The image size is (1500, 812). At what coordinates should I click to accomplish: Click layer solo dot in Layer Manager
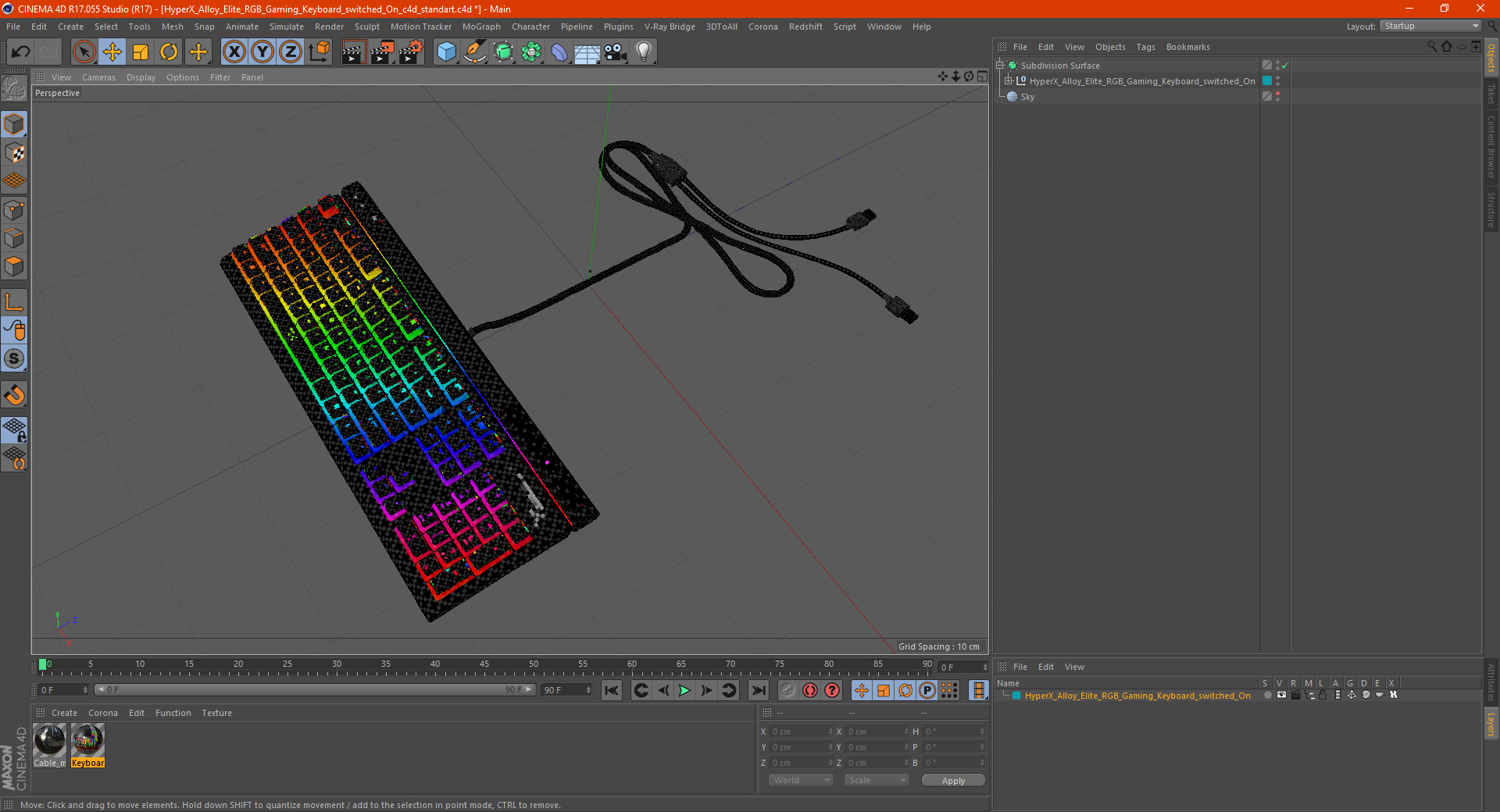pos(1267,695)
